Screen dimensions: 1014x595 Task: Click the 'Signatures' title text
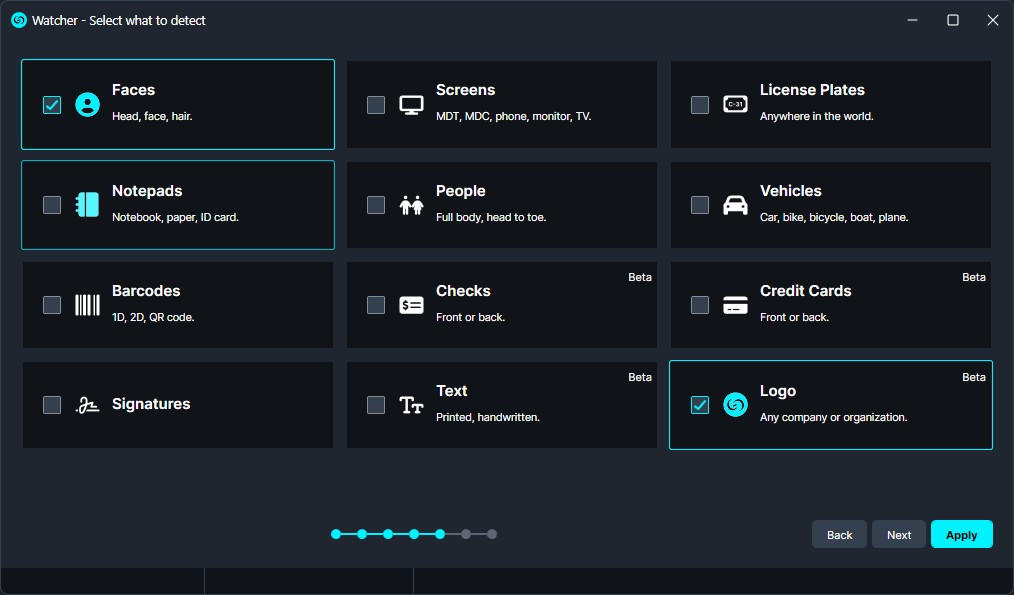151,404
